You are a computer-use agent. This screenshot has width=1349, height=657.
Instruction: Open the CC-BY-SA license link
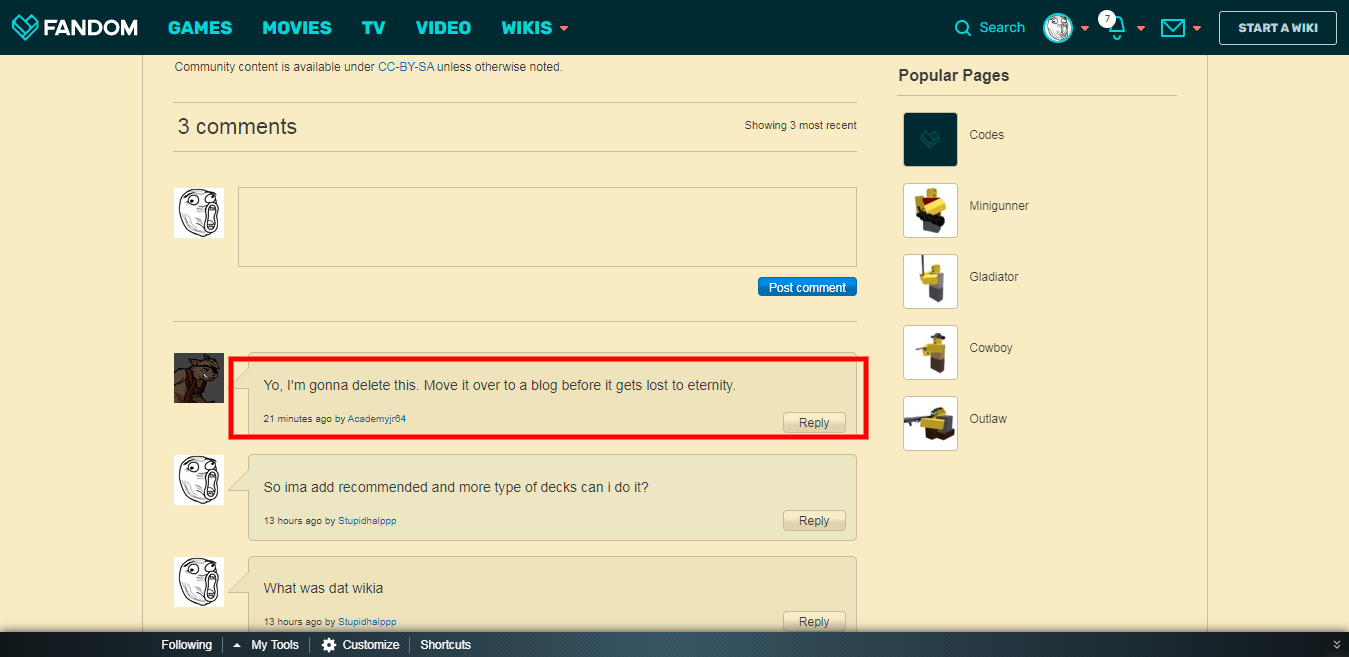405,67
